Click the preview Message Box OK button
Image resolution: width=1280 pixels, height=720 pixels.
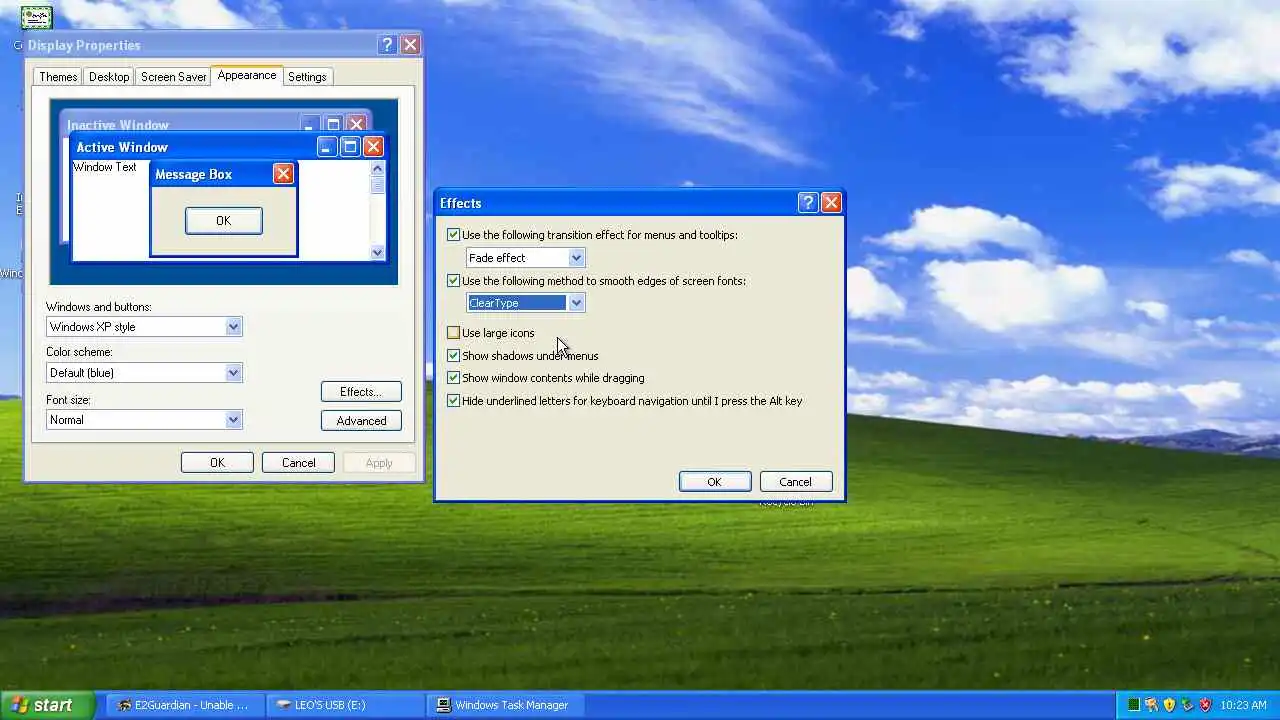coord(224,221)
